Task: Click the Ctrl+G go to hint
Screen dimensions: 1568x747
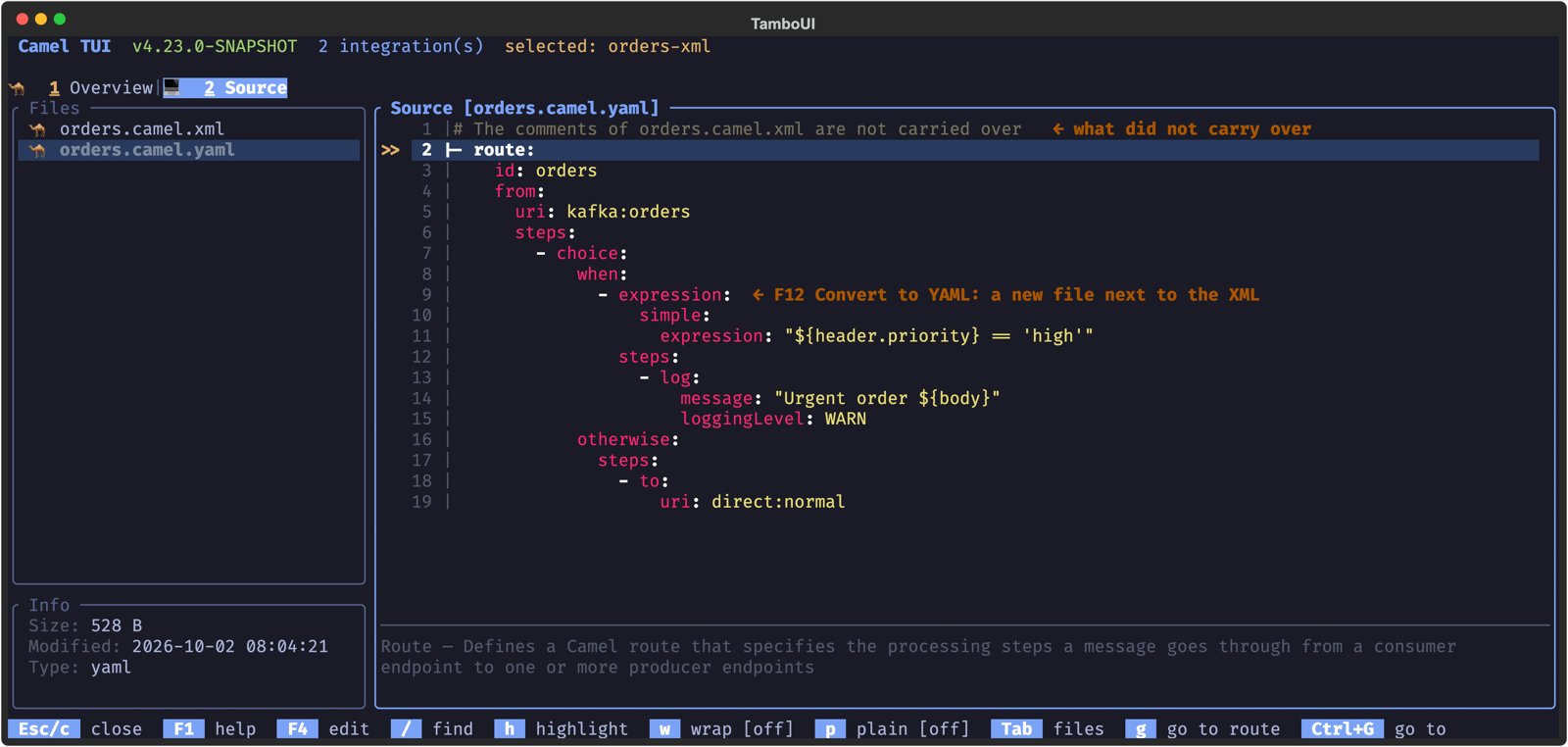Action: pyautogui.click(x=1374, y=728)
